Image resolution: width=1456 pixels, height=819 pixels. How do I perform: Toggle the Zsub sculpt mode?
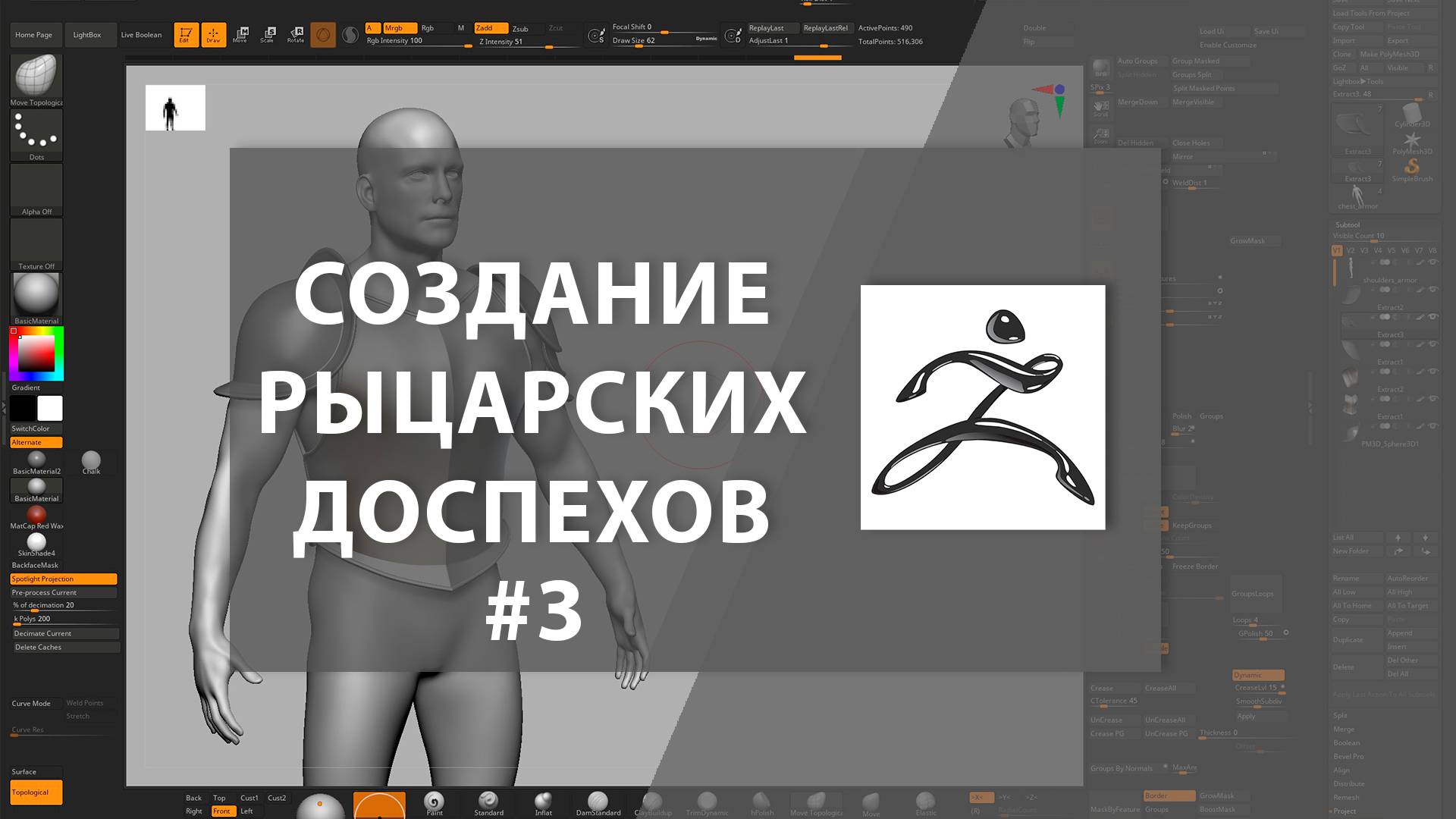520,29
